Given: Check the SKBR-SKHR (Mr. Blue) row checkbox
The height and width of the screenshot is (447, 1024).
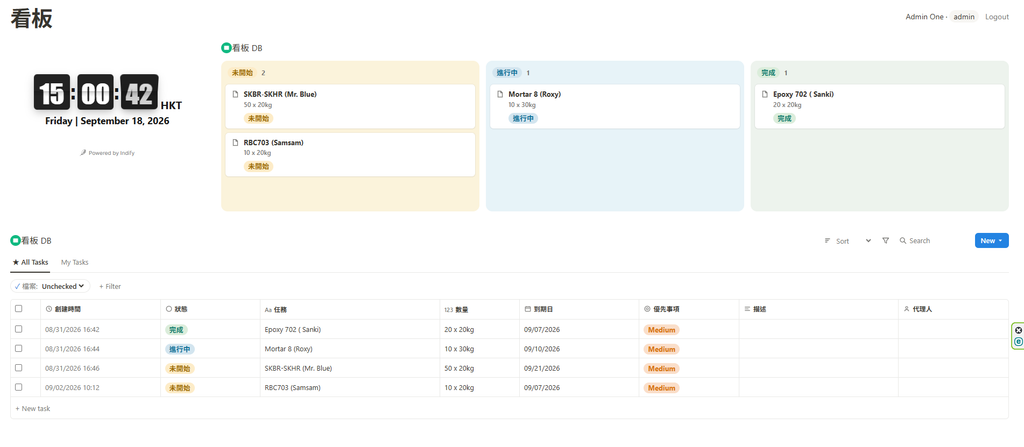Looking at the screenshot, I should 18,368.
